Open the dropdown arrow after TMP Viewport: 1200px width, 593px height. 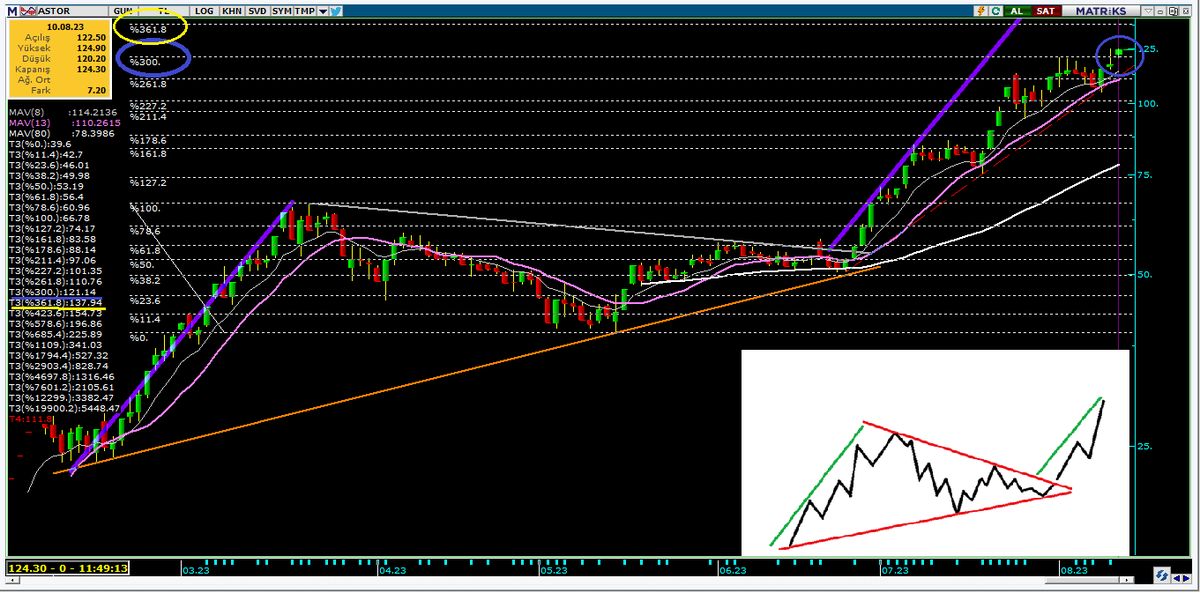click(322, 11)
